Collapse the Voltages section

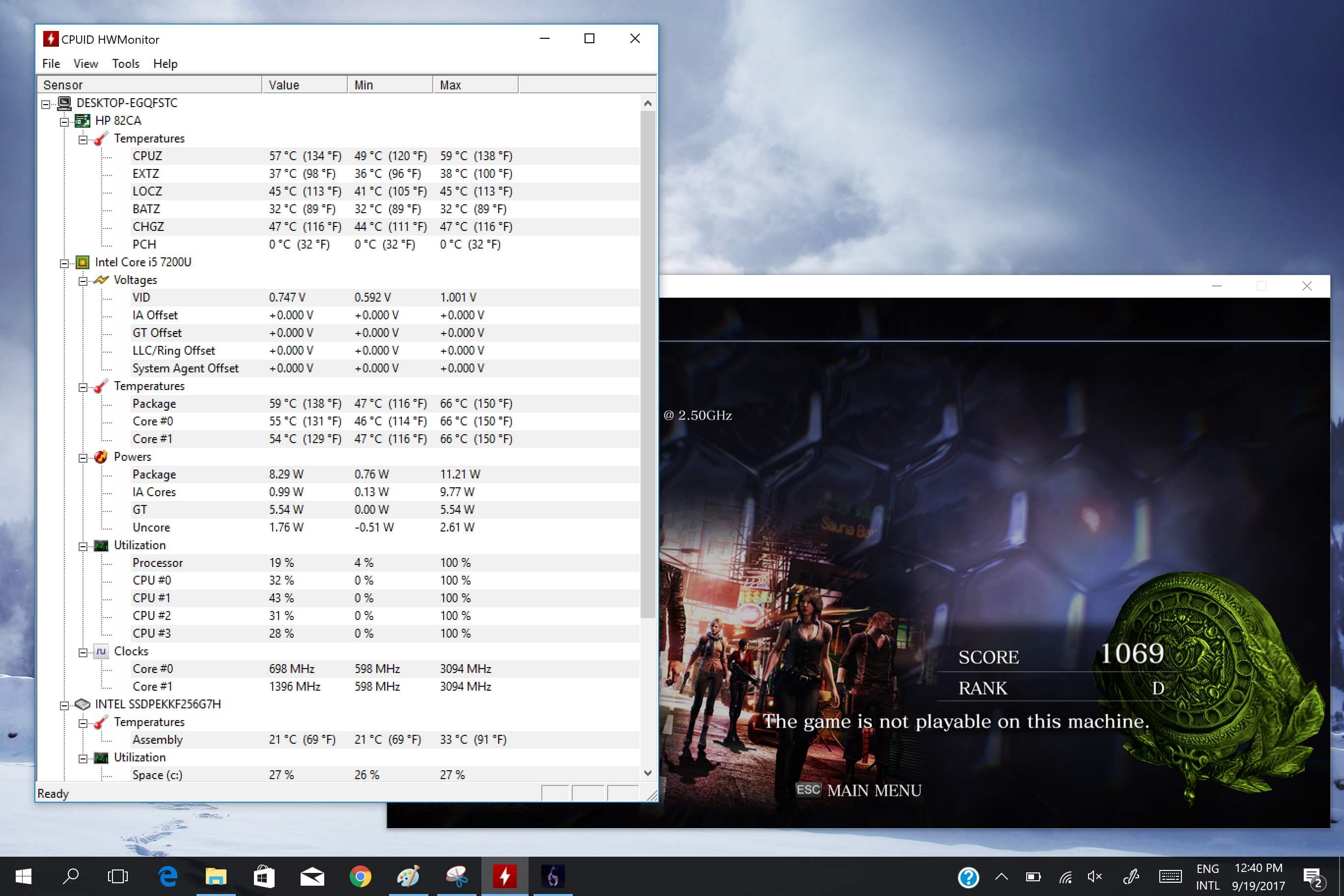(x=83, y=280)
